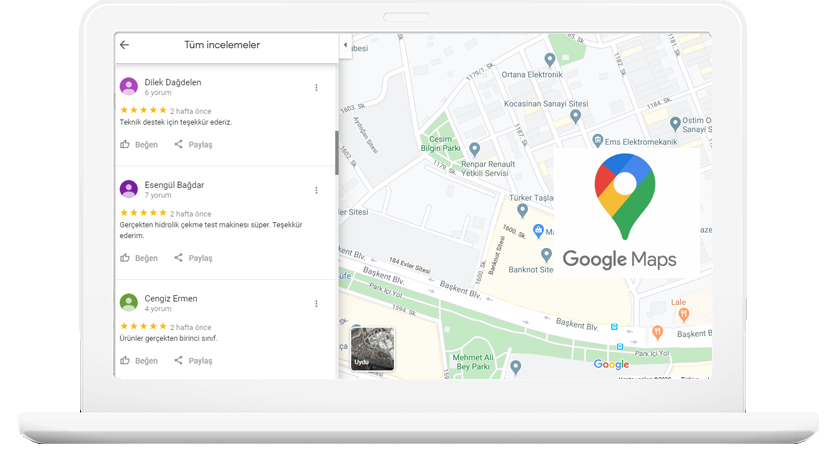Select the five-star rating on Cengiz Ermen's review
Viewport: 834px width, 453px height.
tap(144, 326)
